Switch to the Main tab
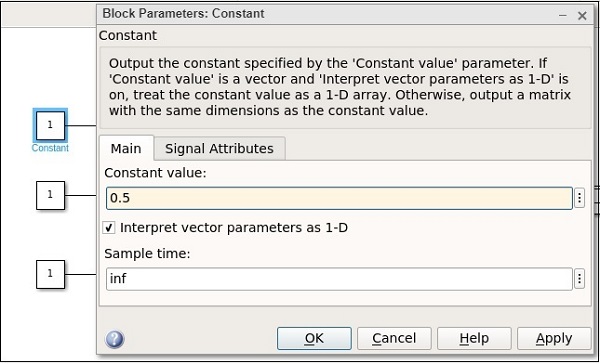The height and width of the screenshot is (364, 600). 126,148
